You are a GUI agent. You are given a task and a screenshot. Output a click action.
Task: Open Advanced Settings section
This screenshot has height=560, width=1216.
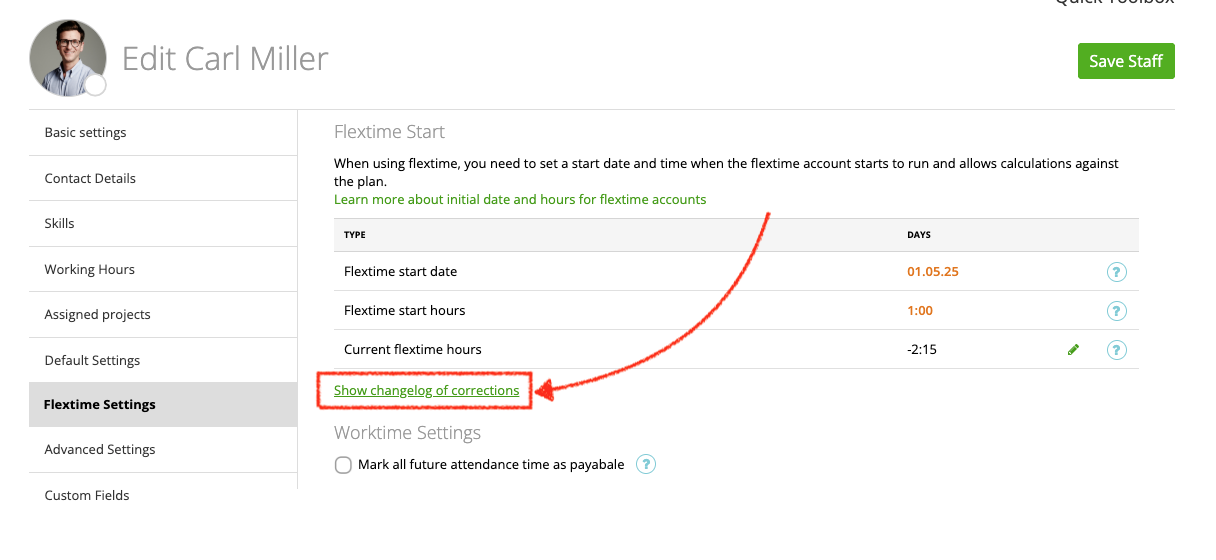(x=100, y=450)
